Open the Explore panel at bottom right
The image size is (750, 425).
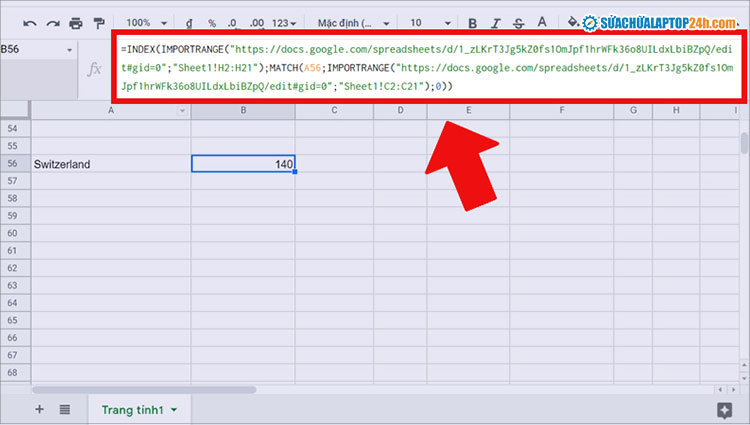pos(724,410)
